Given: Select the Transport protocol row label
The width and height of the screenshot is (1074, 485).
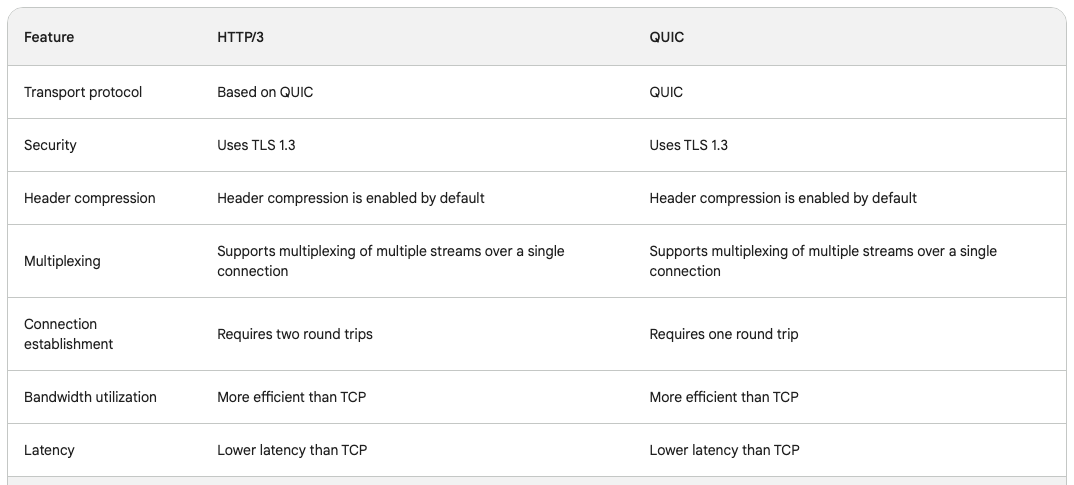Looking at the screenshot, I should click(x=83, y=92).
